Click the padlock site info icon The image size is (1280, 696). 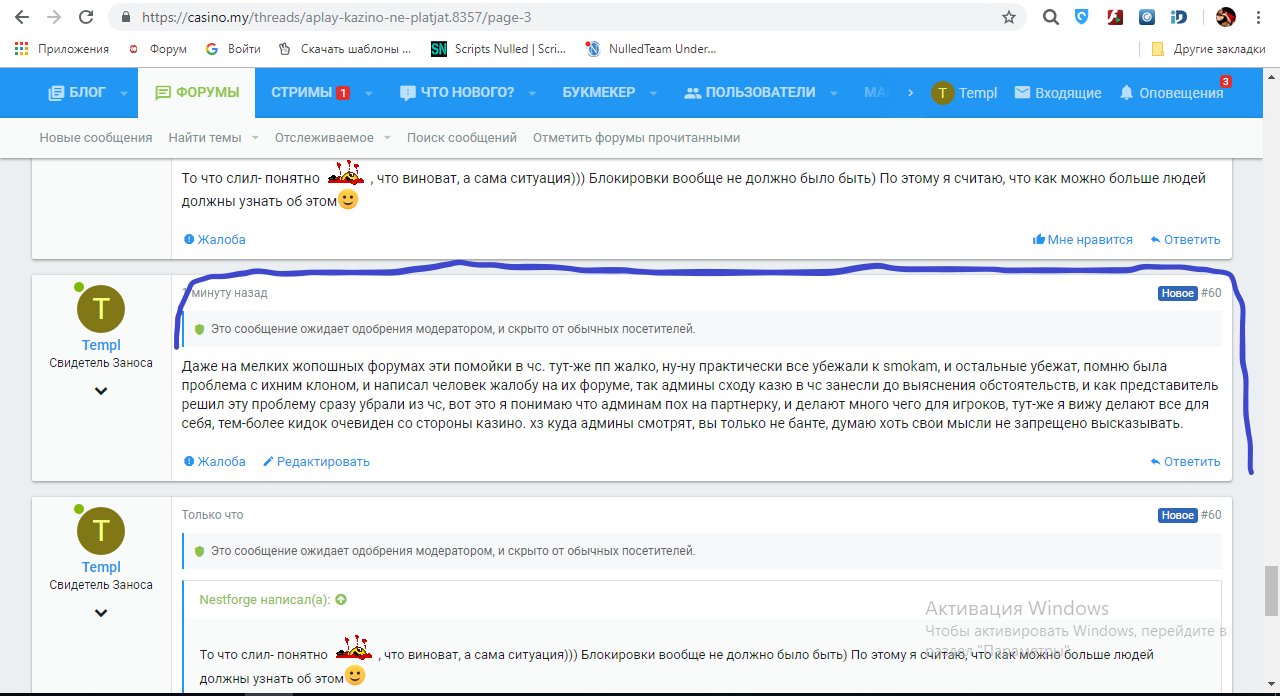coord(125,17)
